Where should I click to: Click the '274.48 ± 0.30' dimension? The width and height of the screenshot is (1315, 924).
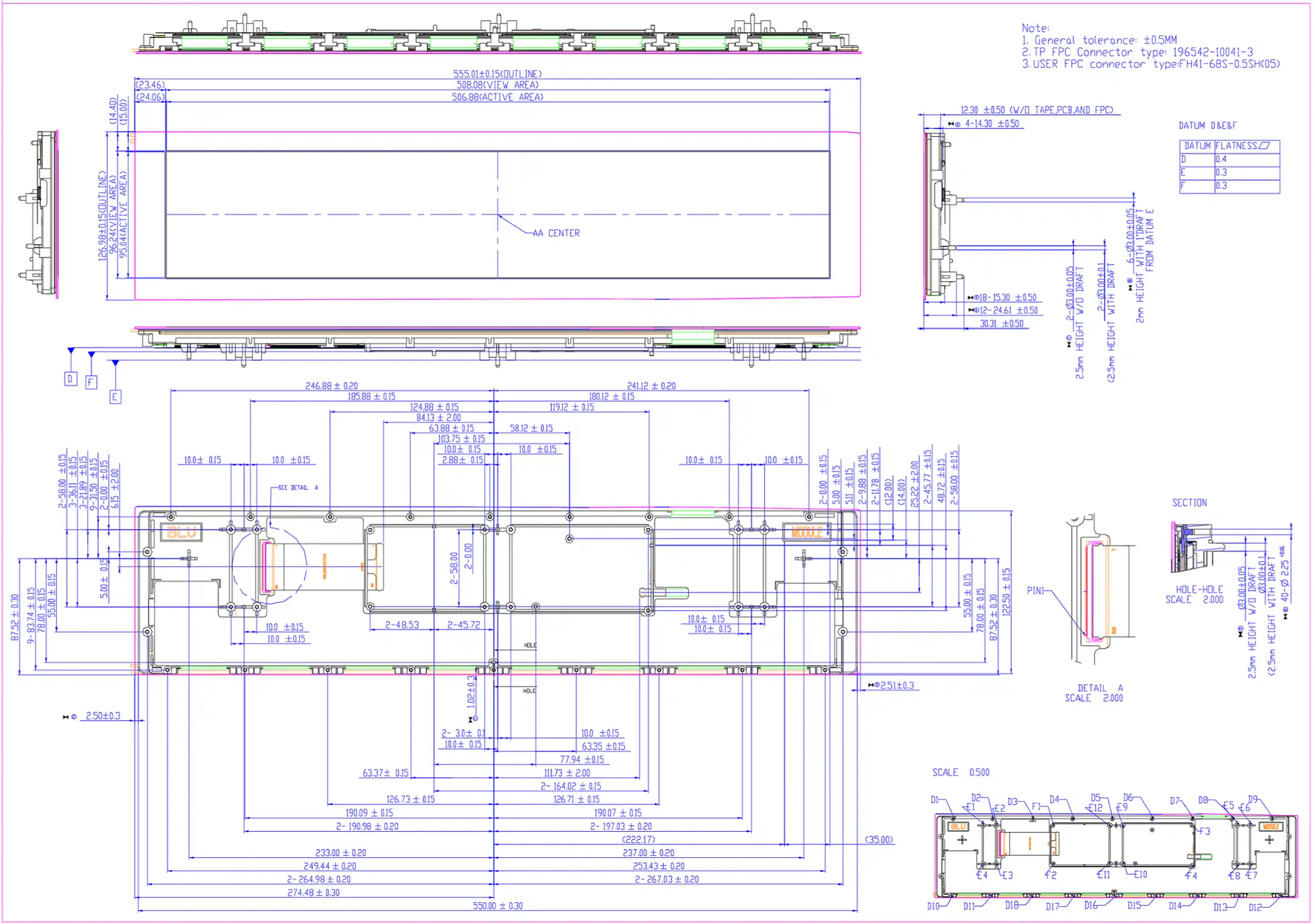[x=313, y=893]
